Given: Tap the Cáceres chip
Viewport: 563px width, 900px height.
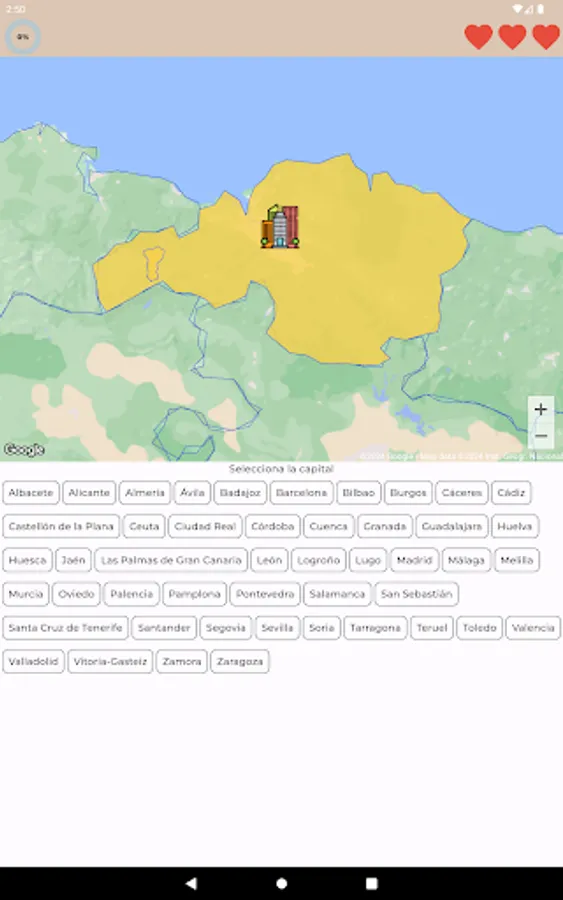Looking at the screenshot, I should click(x=462, y=492).
